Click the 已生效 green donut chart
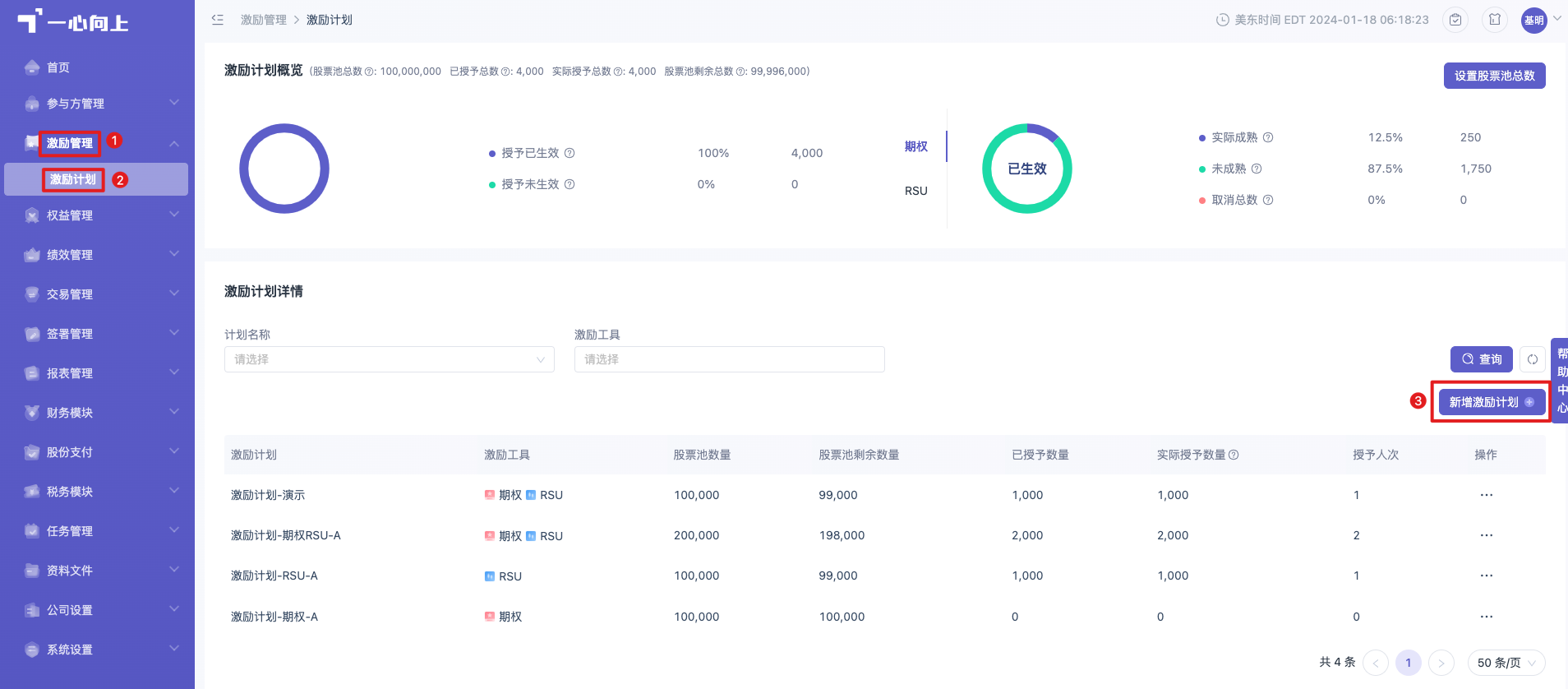The height and width of the screenshot is (689, 1568). pyautogui.click(x=1027, y=169)
